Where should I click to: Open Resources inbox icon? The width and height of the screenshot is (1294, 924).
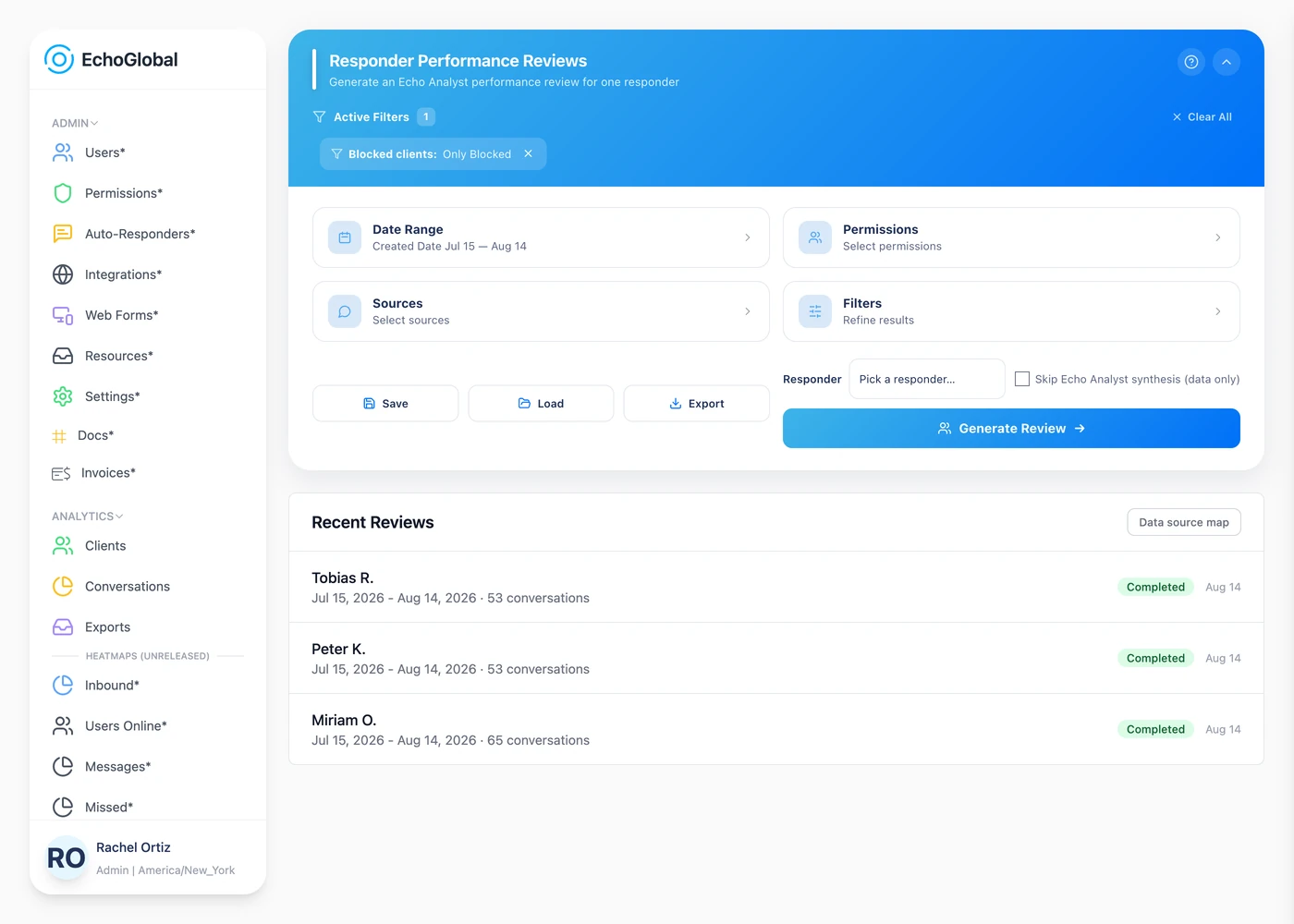coord(63,356)
